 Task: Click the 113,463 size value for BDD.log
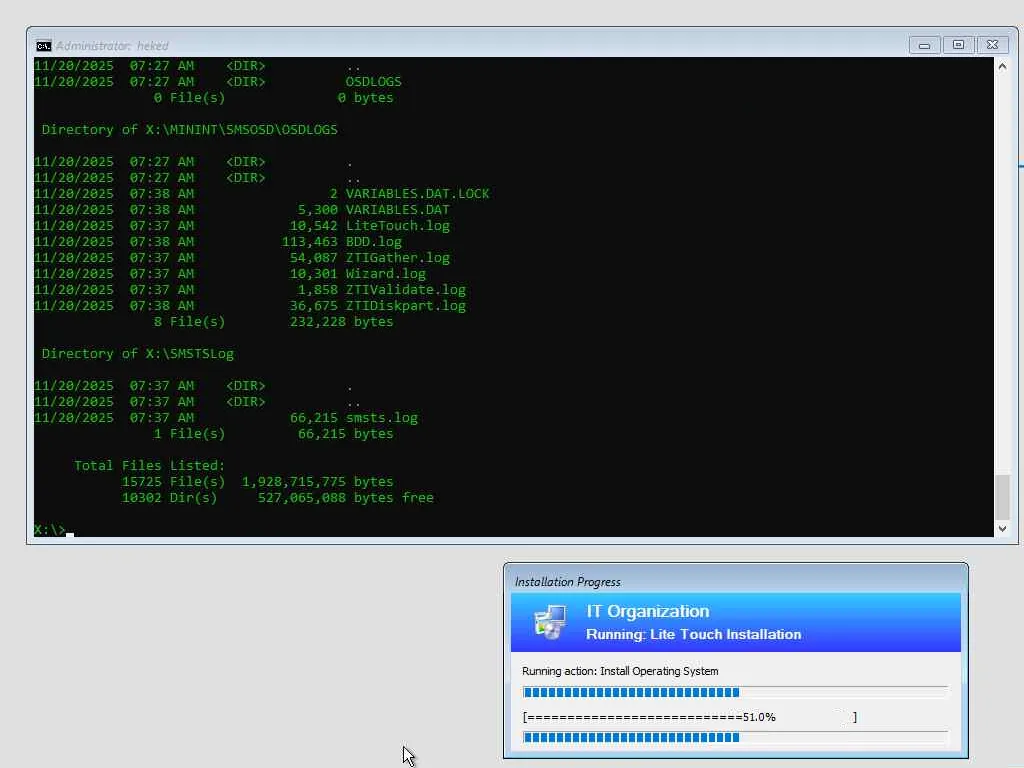[x=310, y=242]
